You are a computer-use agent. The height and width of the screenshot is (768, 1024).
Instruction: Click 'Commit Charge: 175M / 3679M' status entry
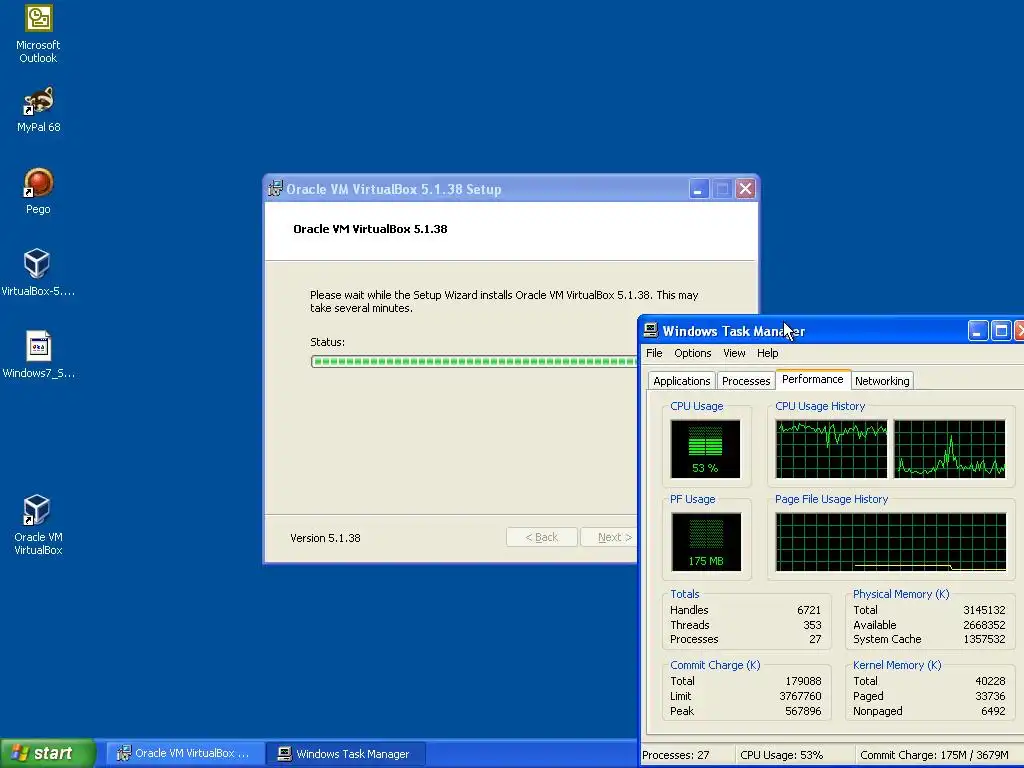(x=934, y=755)
